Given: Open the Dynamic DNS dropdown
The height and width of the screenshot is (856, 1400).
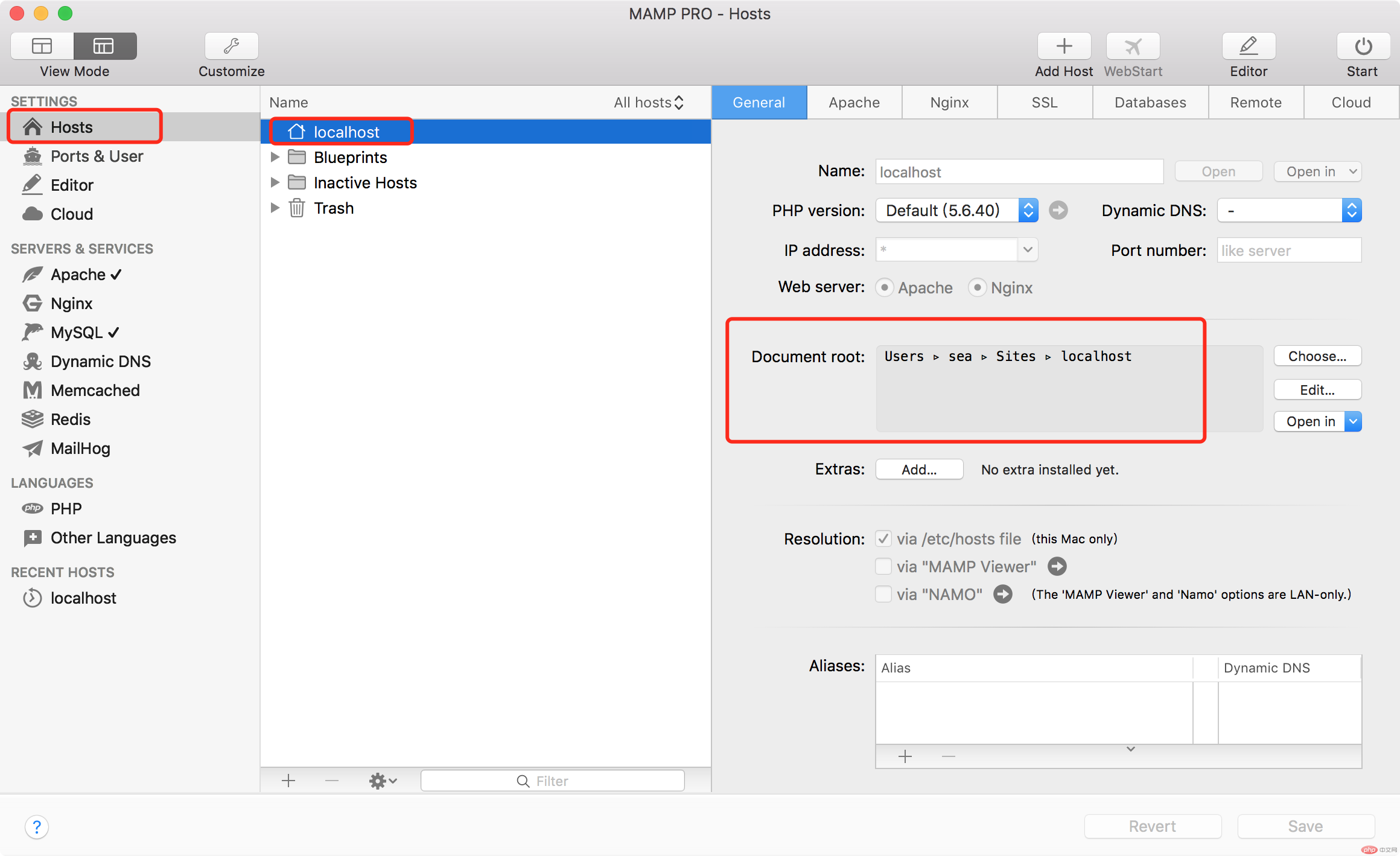Looking at the screenshot, I should [1290, 210].
